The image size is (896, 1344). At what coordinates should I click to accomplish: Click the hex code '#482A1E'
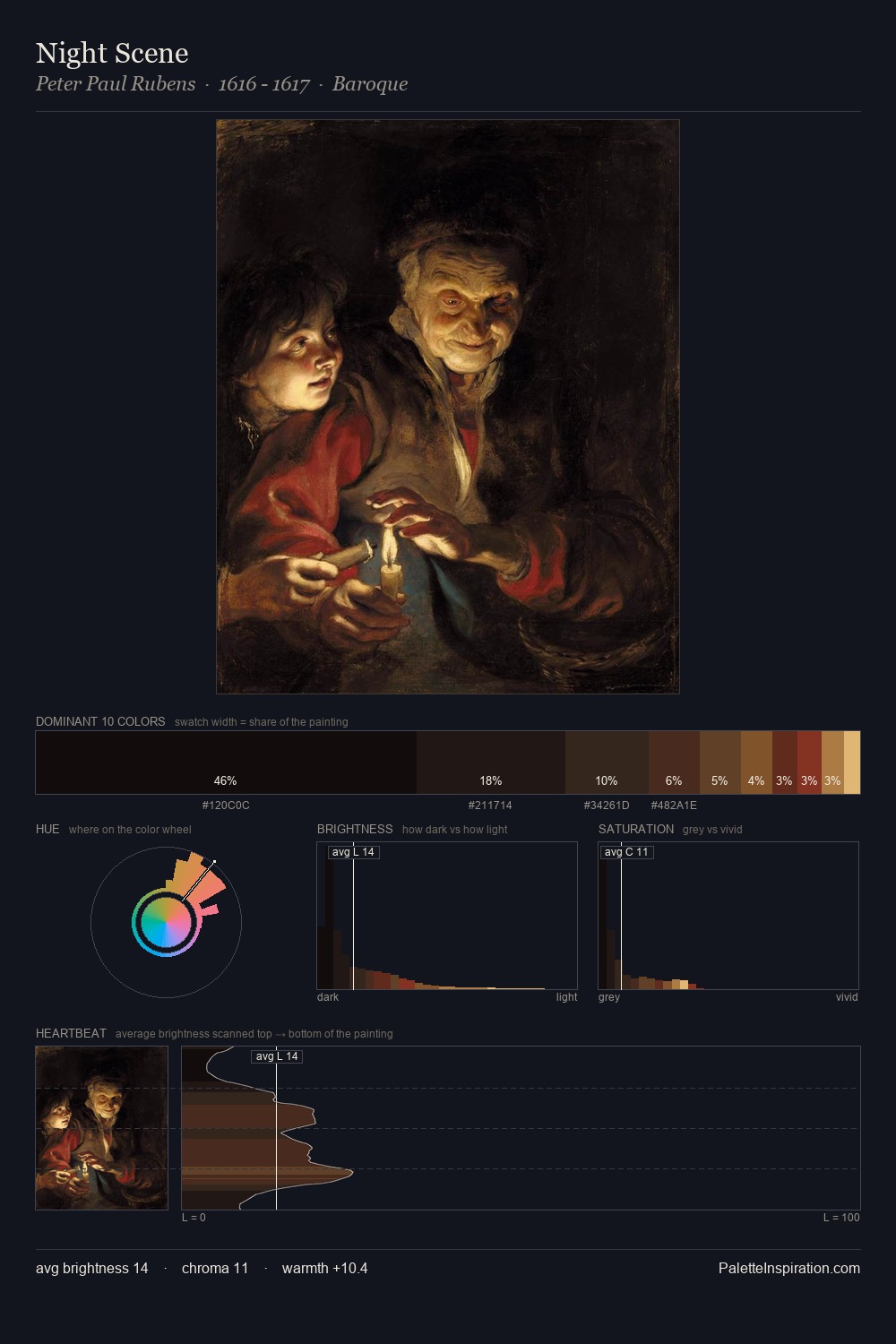click(x=674, y=806)
